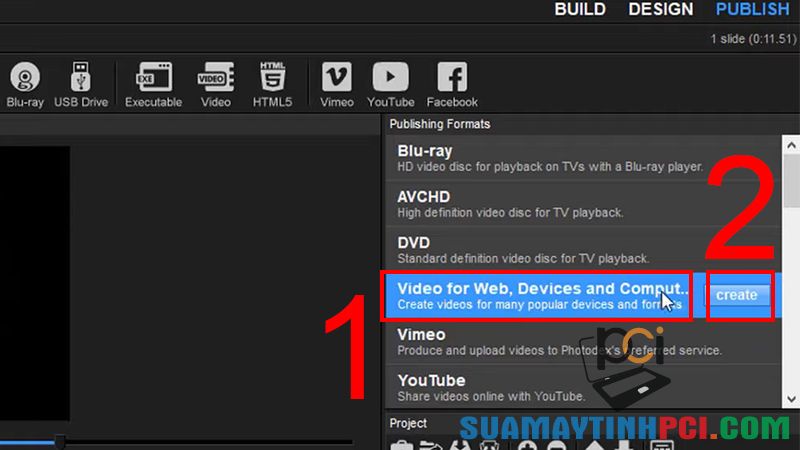Click the Publishing Formats scrollbar thumb

click(791, 181)
